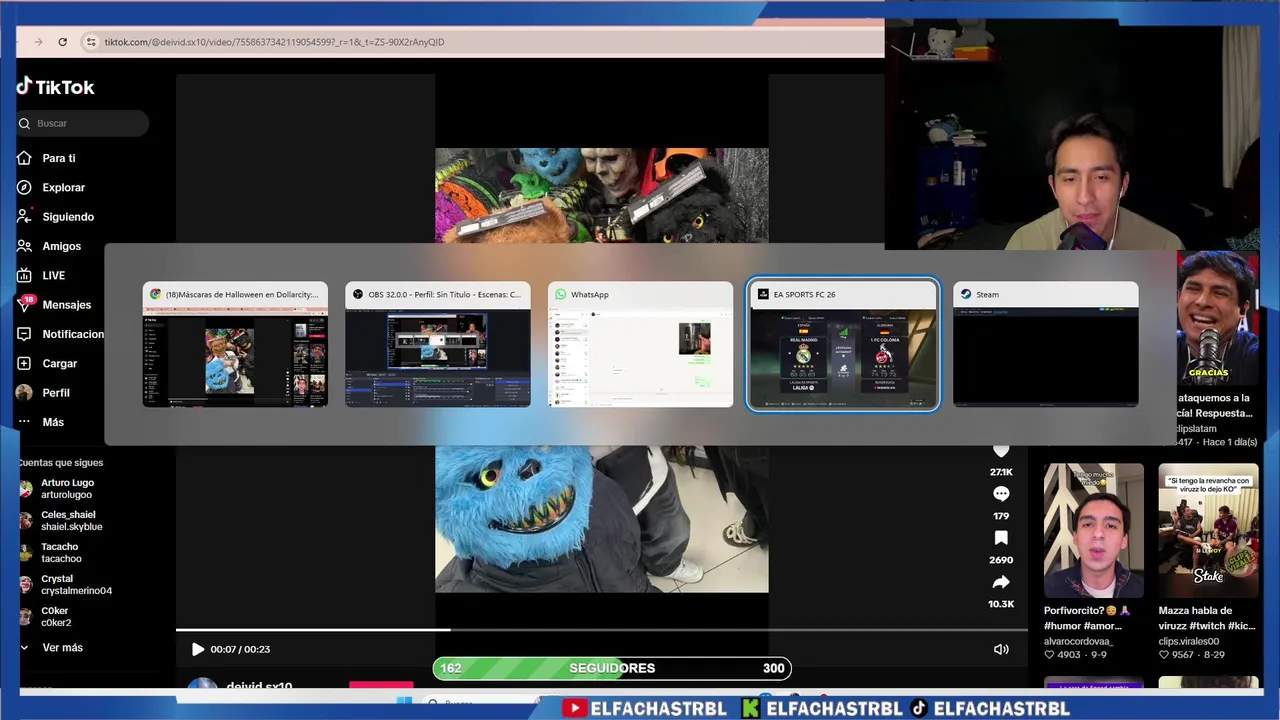Open Arturo Lugo's followed account
This screenshot has height=720, width=1280.
66,489
